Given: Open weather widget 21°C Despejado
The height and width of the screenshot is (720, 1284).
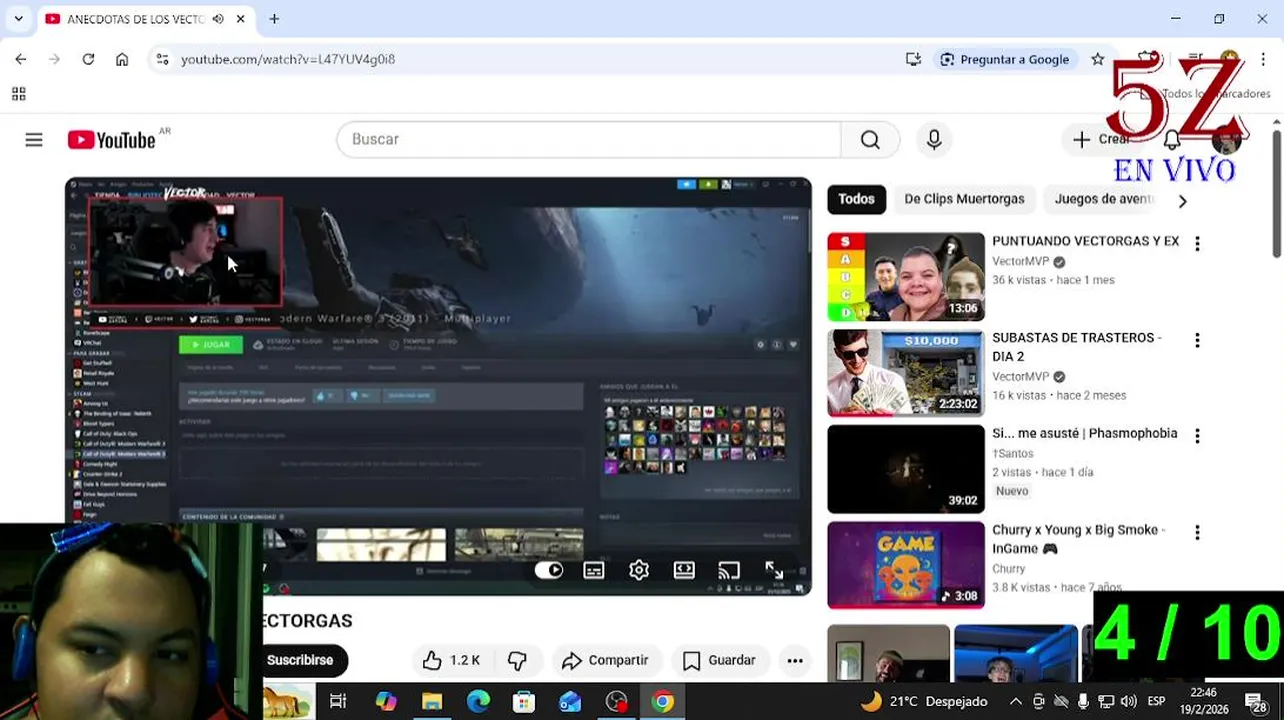Looking at the screenshot, I should pos(925,702).
